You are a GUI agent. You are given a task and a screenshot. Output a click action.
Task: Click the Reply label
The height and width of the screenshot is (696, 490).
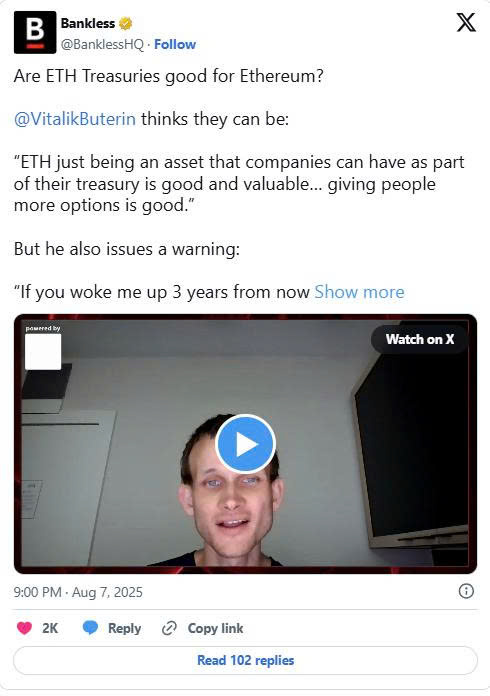point(124,628)
